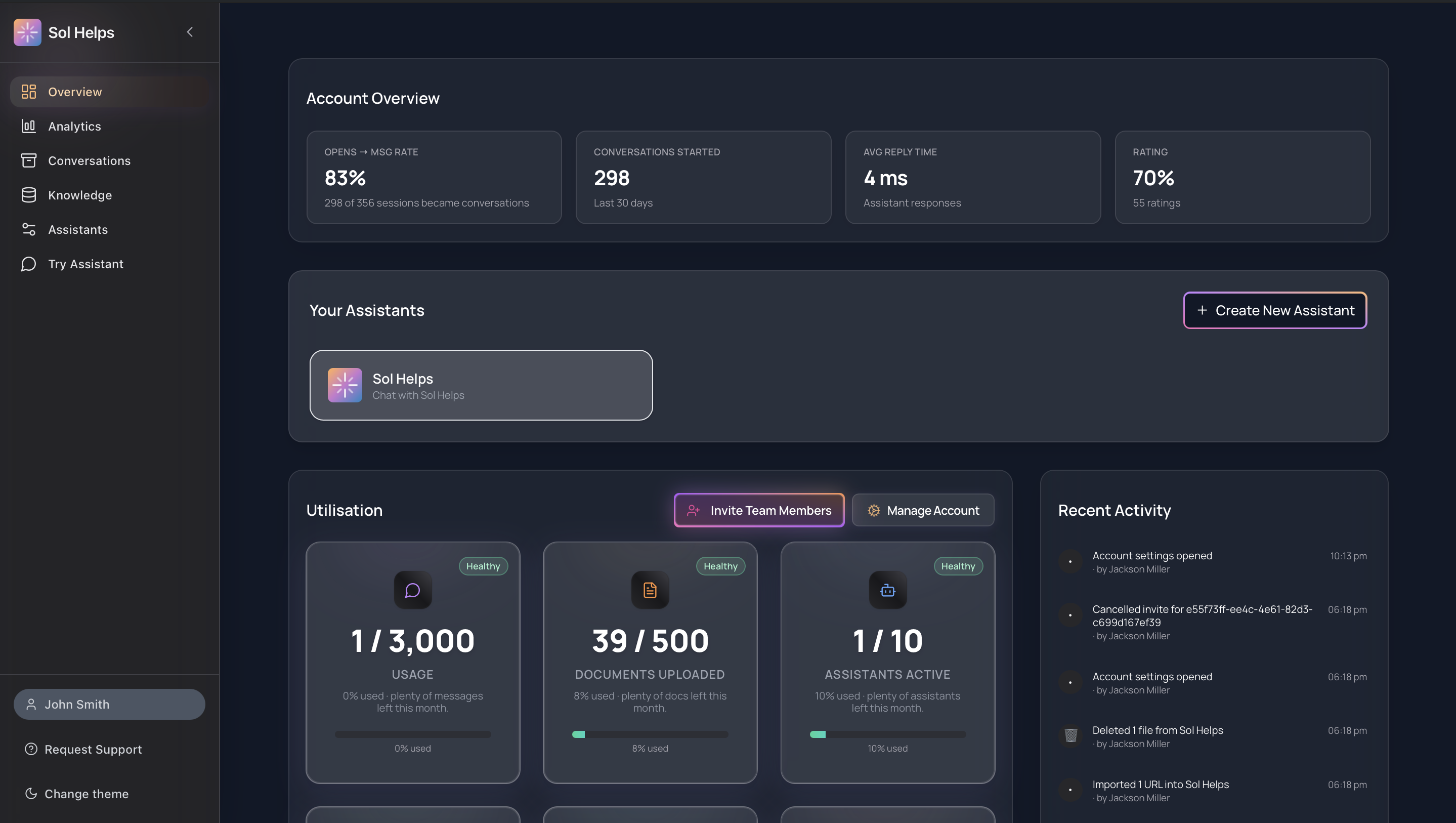Click the Assistants Active robot icon
Screen dimensions: 1456x823
887,590
